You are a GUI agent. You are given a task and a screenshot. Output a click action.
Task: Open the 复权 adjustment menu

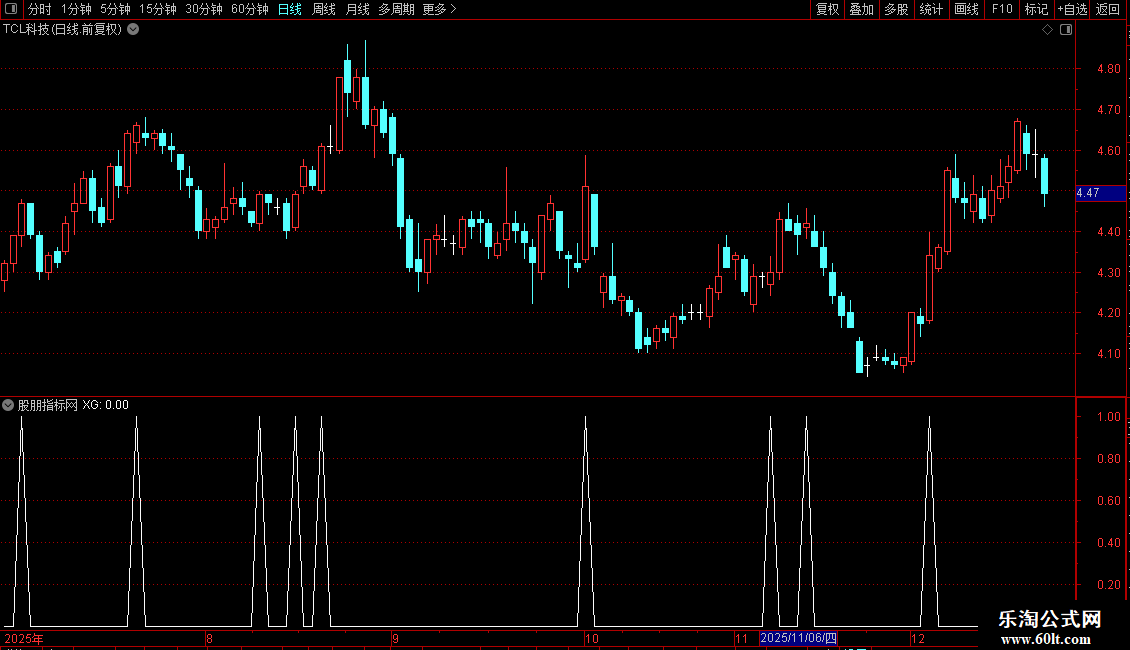827,9
